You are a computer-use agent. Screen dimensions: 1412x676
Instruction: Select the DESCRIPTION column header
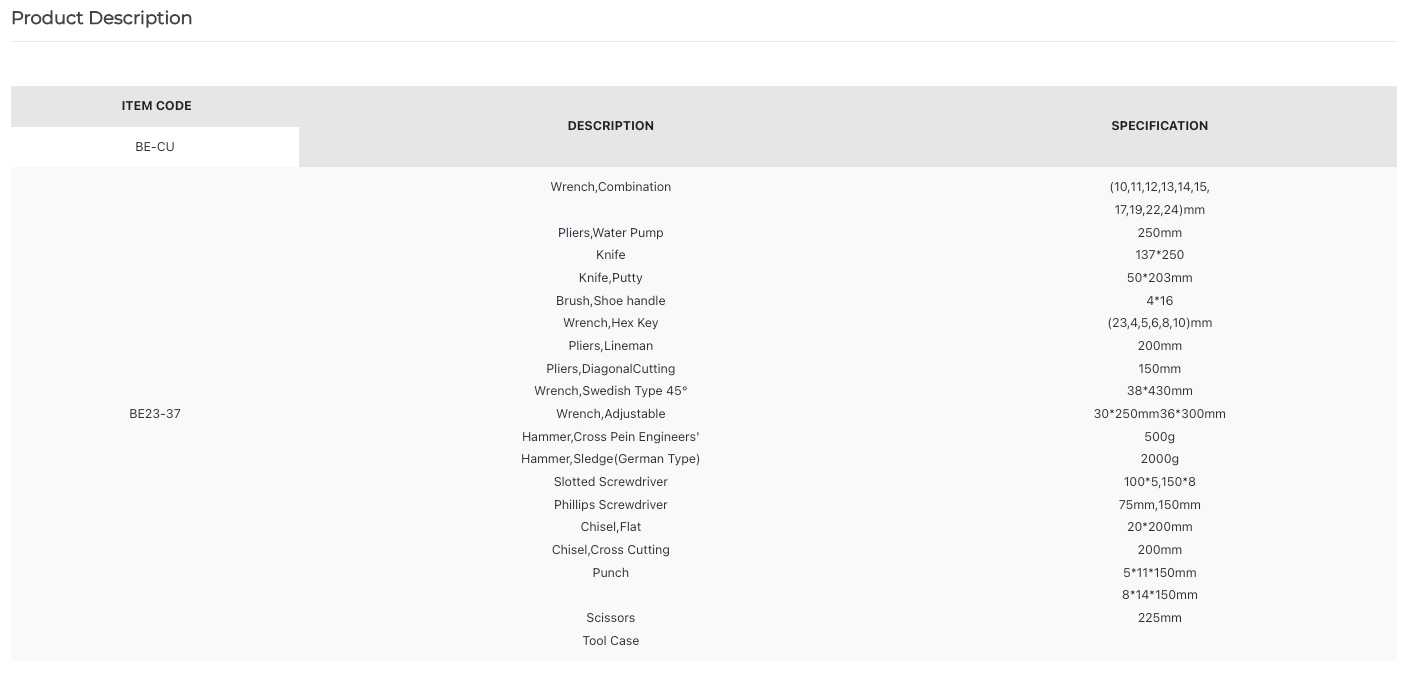(610, 126)
